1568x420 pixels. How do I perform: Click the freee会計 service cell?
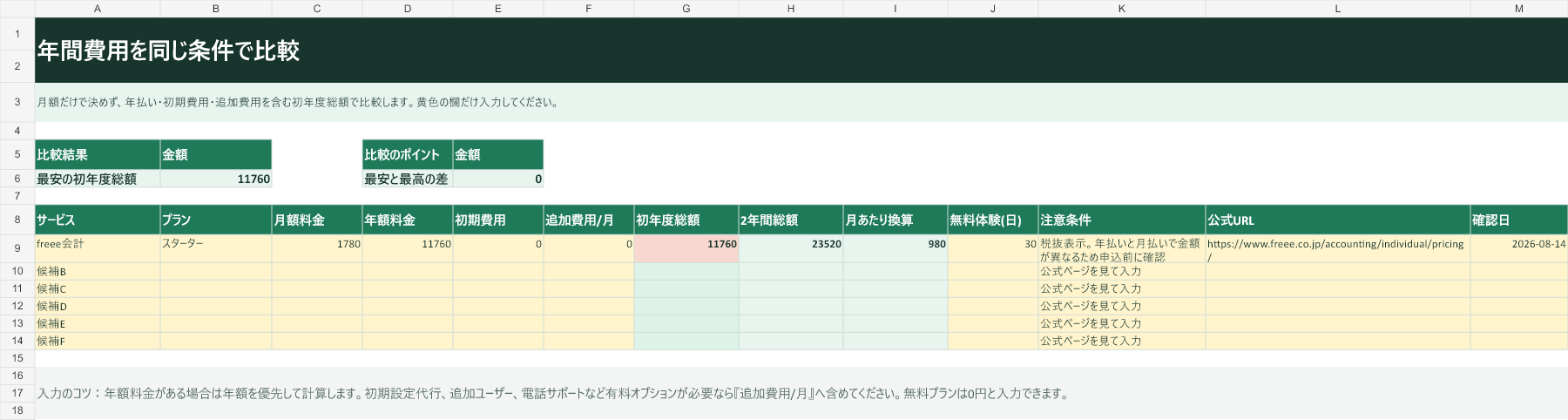click(x=98, y=248)
